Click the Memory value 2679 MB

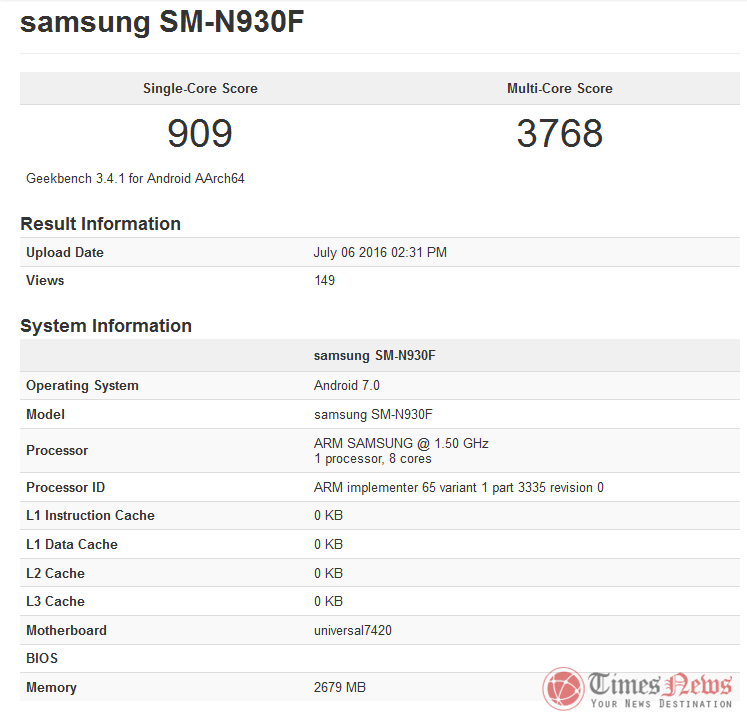[342, 688]
